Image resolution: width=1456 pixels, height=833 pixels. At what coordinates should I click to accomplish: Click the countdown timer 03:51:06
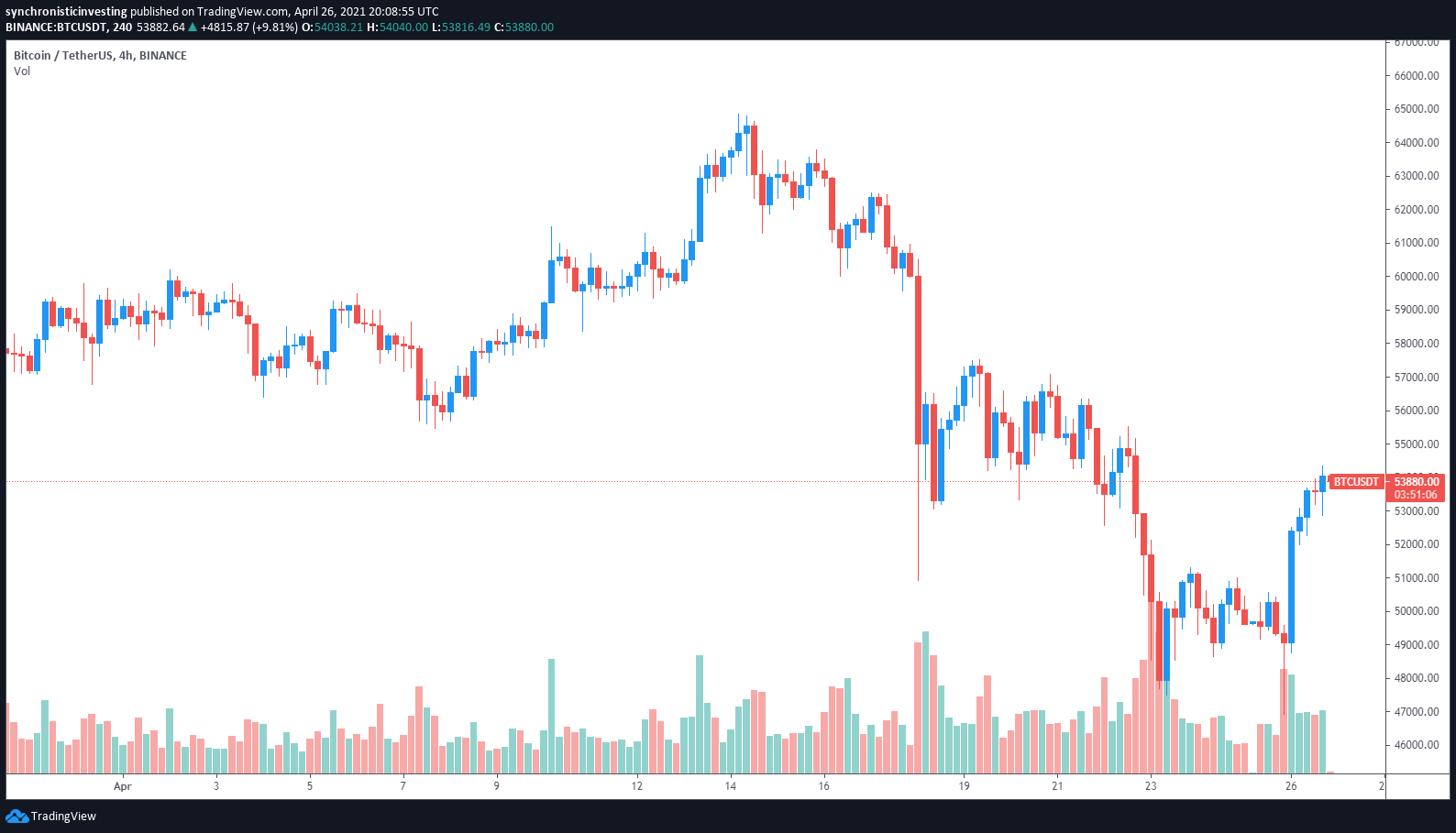point(1416,495)
